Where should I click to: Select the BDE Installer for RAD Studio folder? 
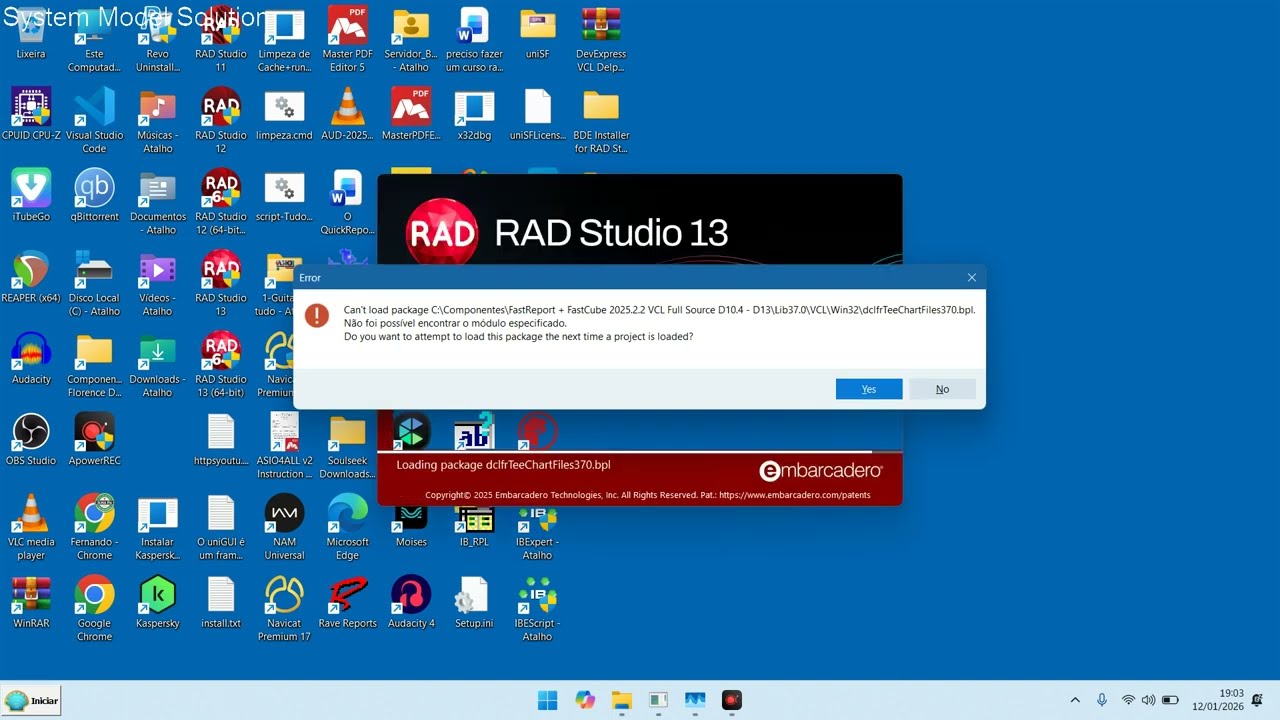tap(601, 121)
